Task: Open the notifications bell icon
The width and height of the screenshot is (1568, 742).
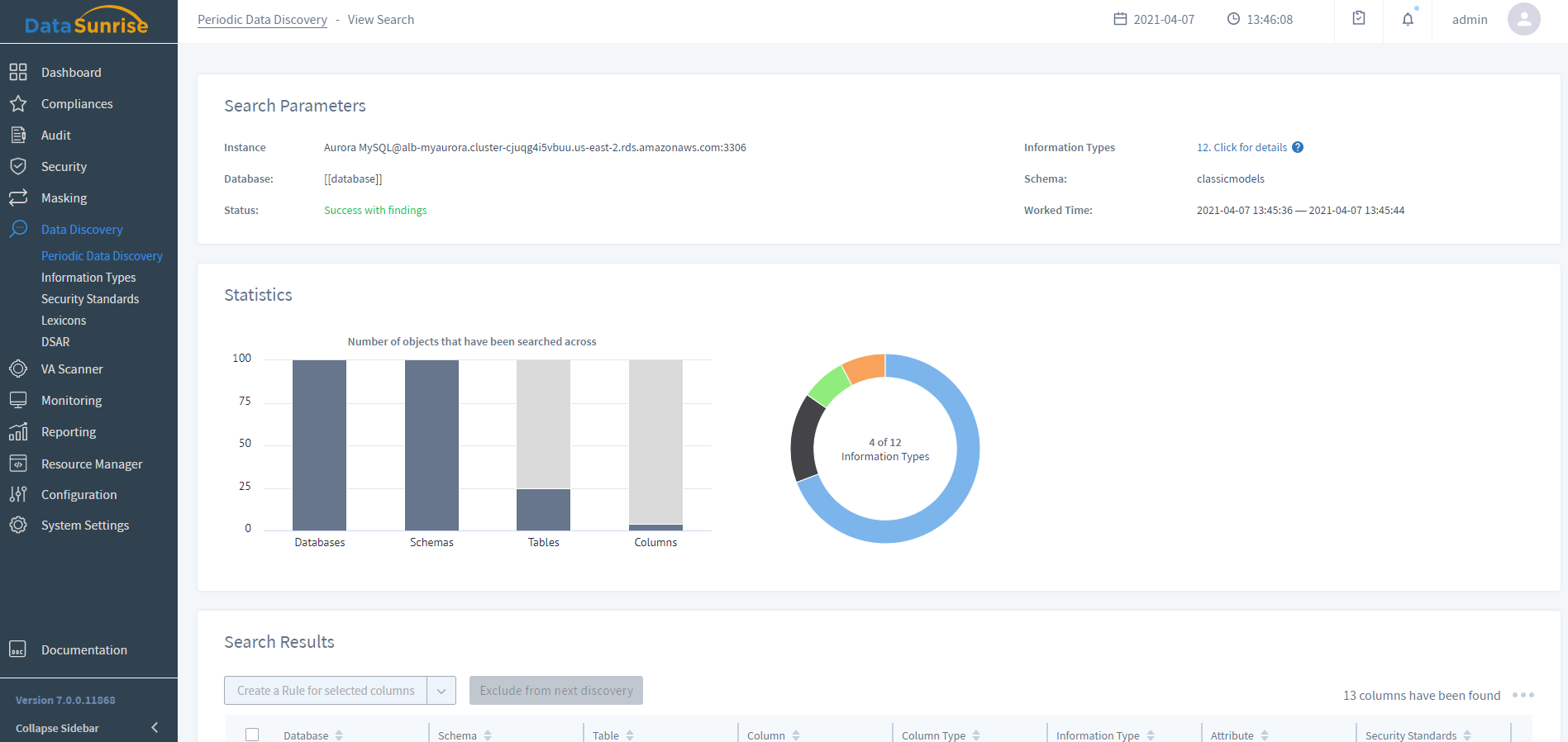Action: tap(1408, 19)
